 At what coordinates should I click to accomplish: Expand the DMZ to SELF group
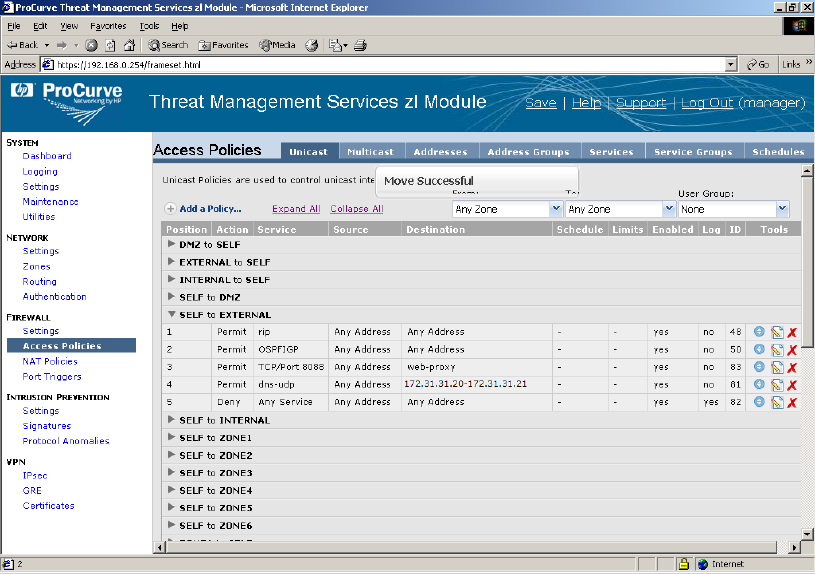[171, 243]
